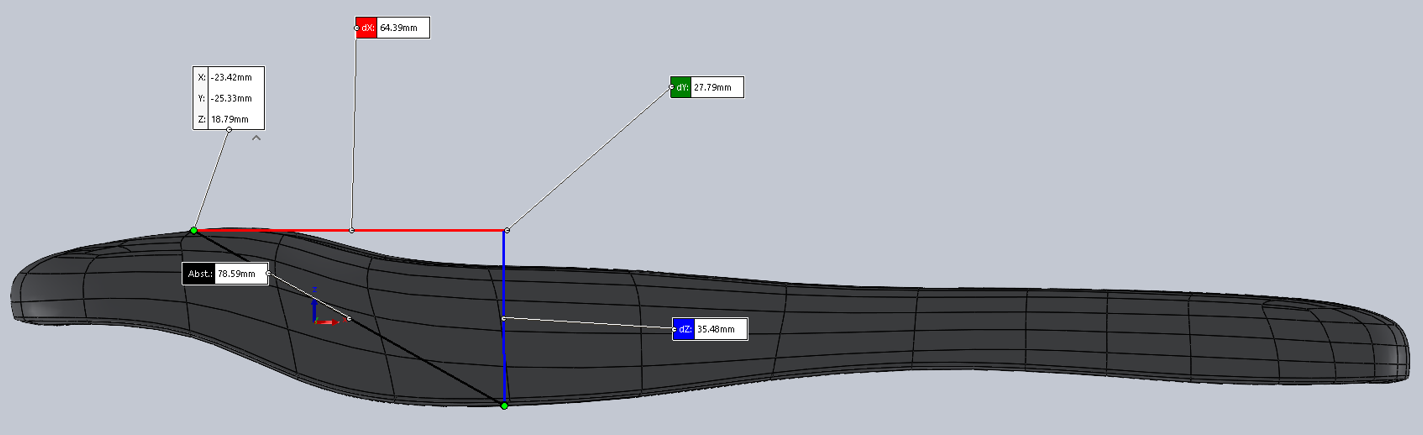Click the 27.79mm dY value field

point(717,88)
